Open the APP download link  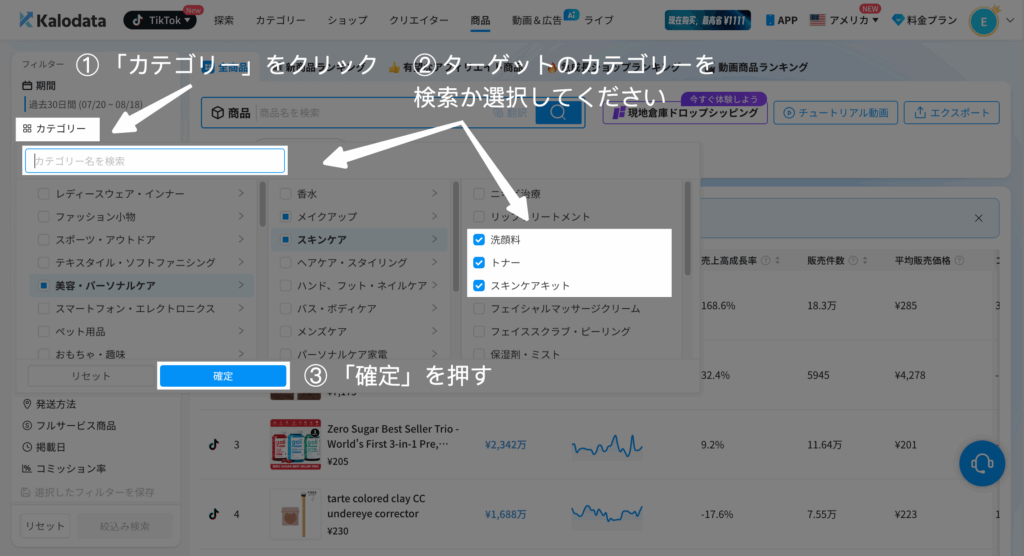pyautogui.click(x=782, y=20)
